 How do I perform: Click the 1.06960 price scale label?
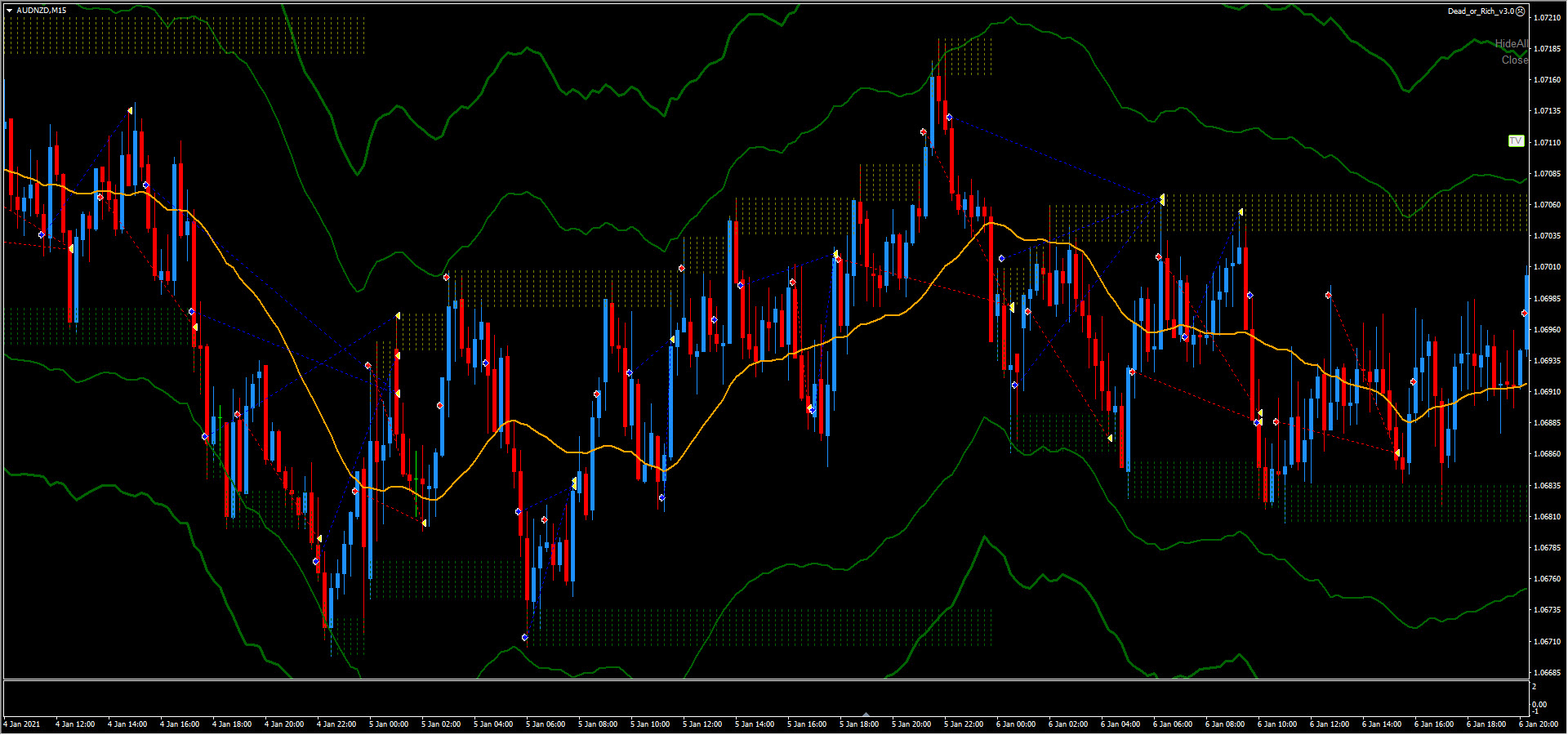[1547, 330]
